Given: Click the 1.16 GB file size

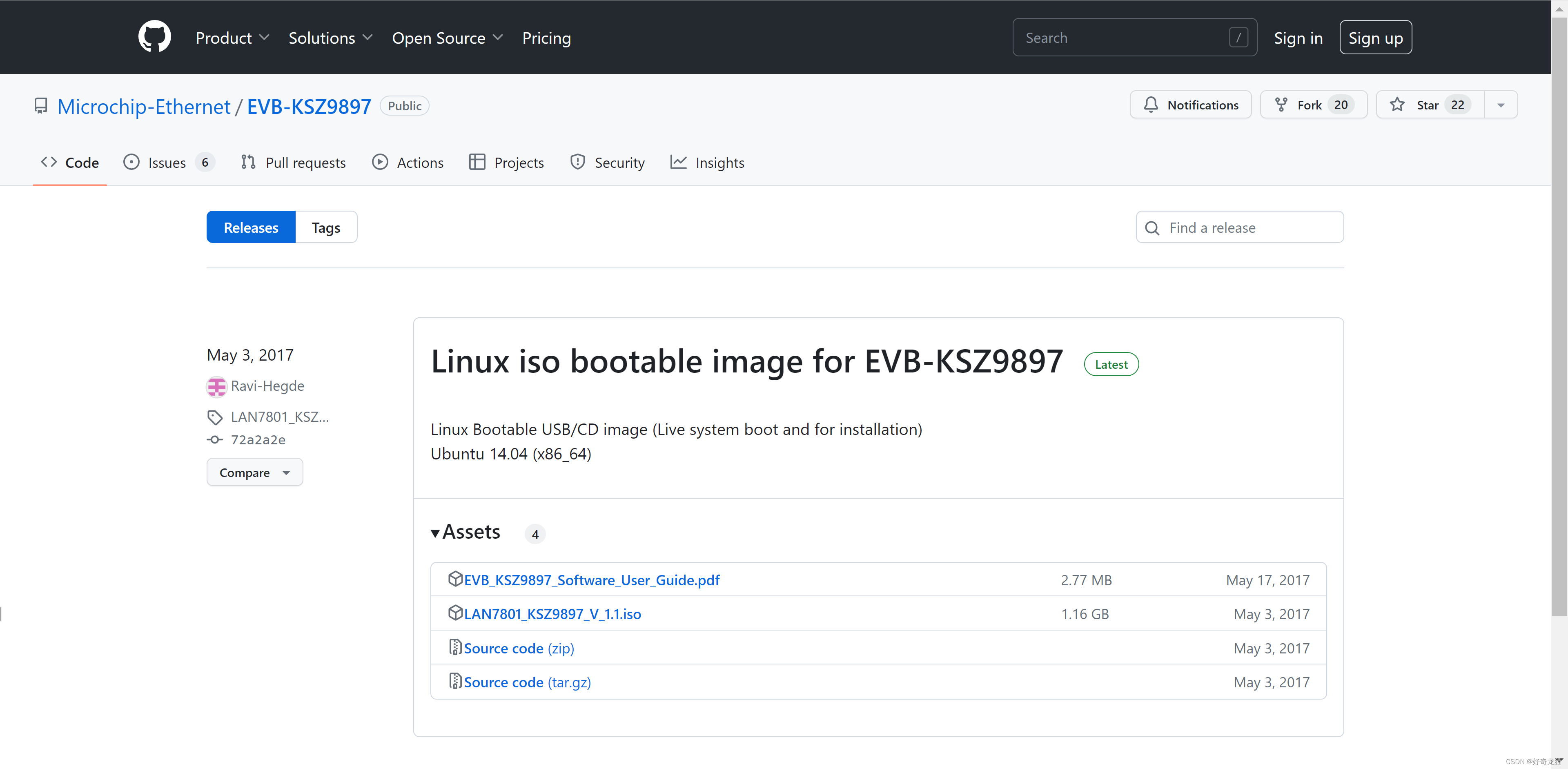Looking at the screenshot, I should pos(1085,614).
